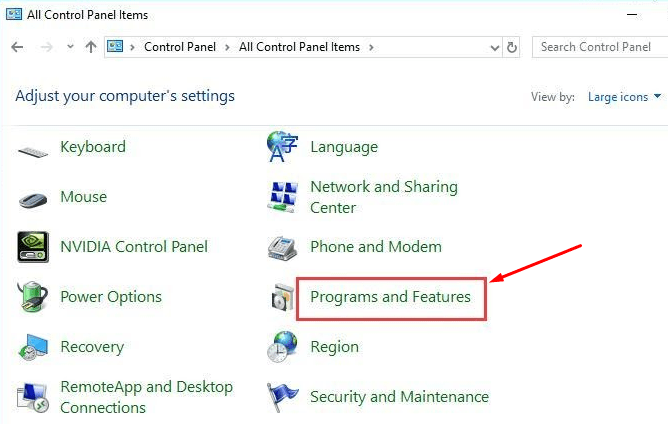Click the Power Options battery icon
Screen dimensions: 668x424
pos(33,297)
